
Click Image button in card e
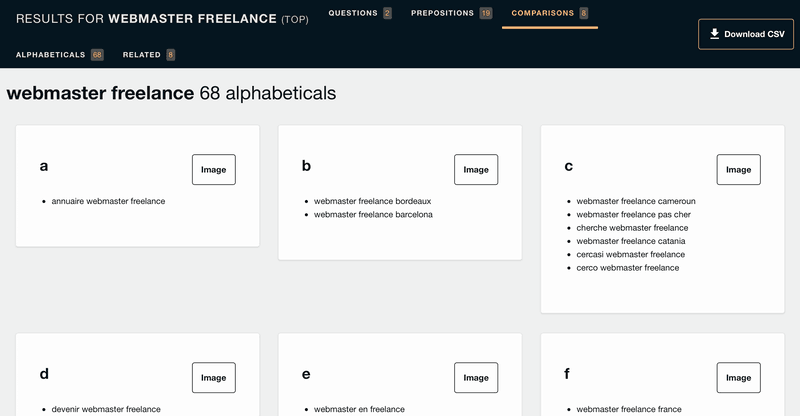click(x=476, y=378)
